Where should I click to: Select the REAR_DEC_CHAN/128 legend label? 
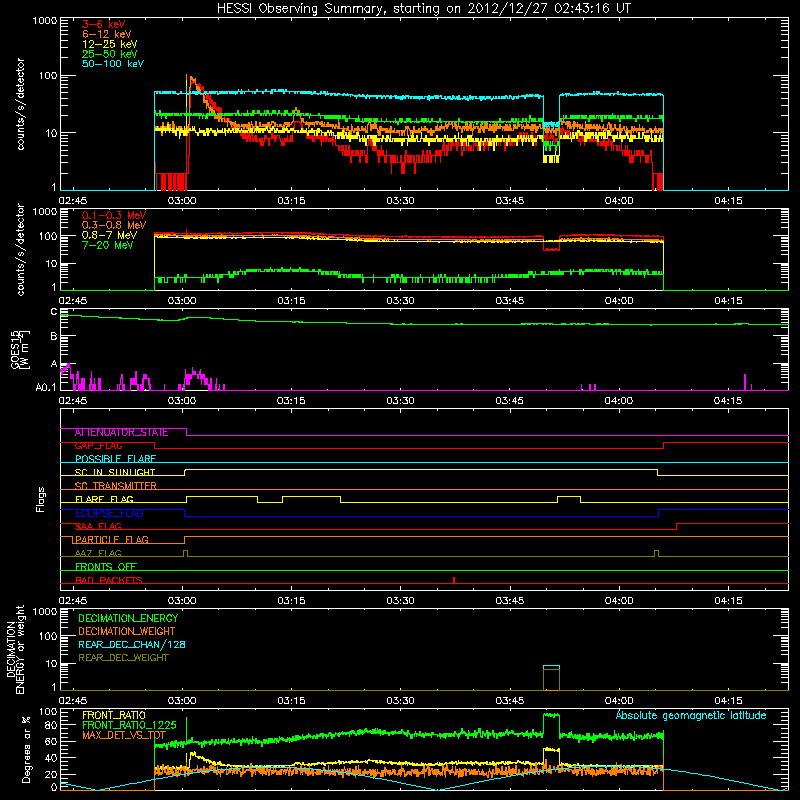point(132,644)
